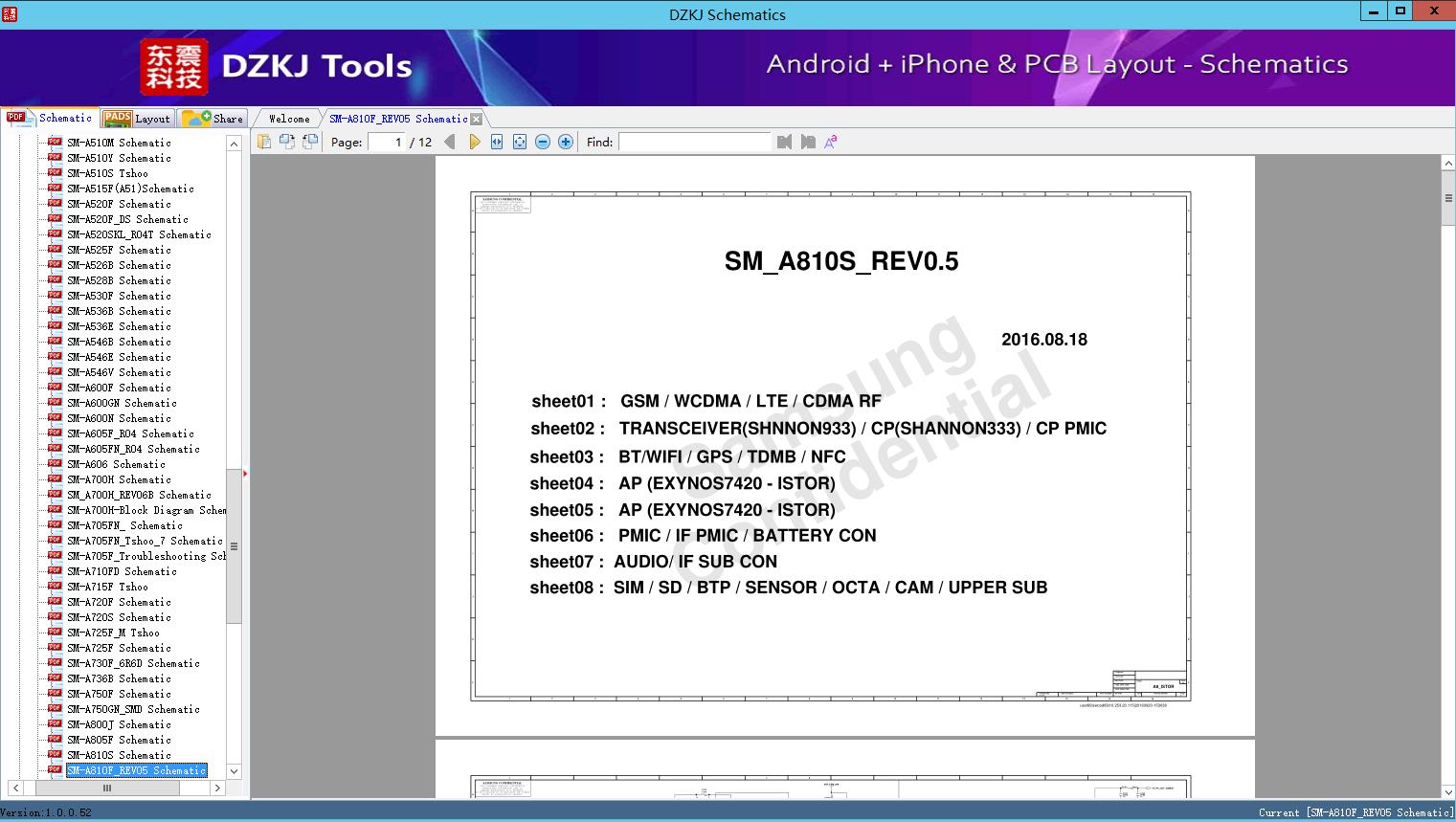Click the first document copy toolbar icon
Image resolution: width=1456 pixels, height=822 pixels.
(264, 142)
